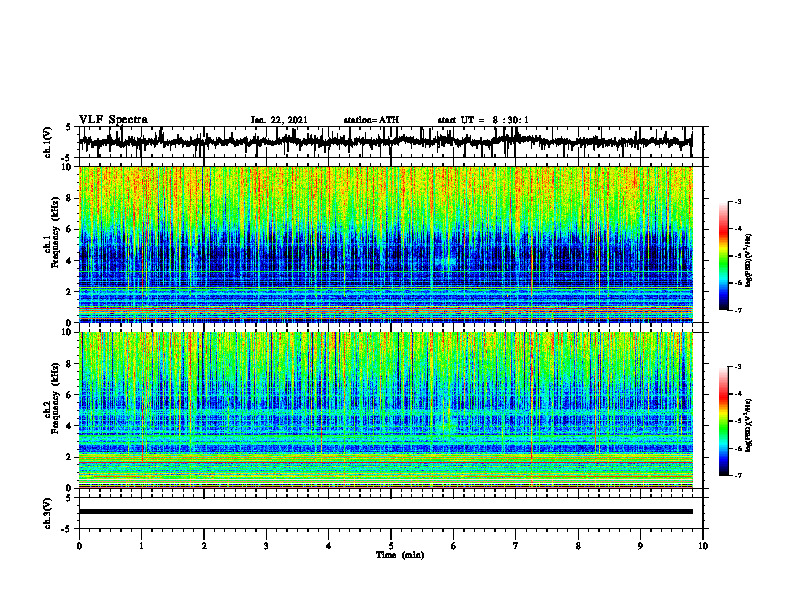Viewport: 792px width, 612px height.
Task: Click the ch.2 colorbar log(PSD) label
Action: click(749, 426)
